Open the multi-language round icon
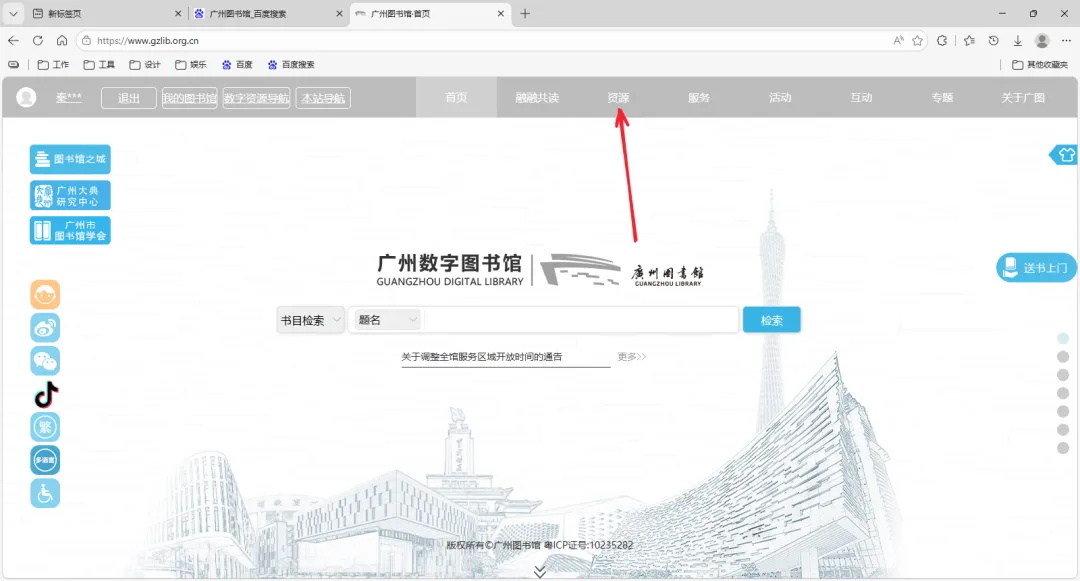 point(45,460)
